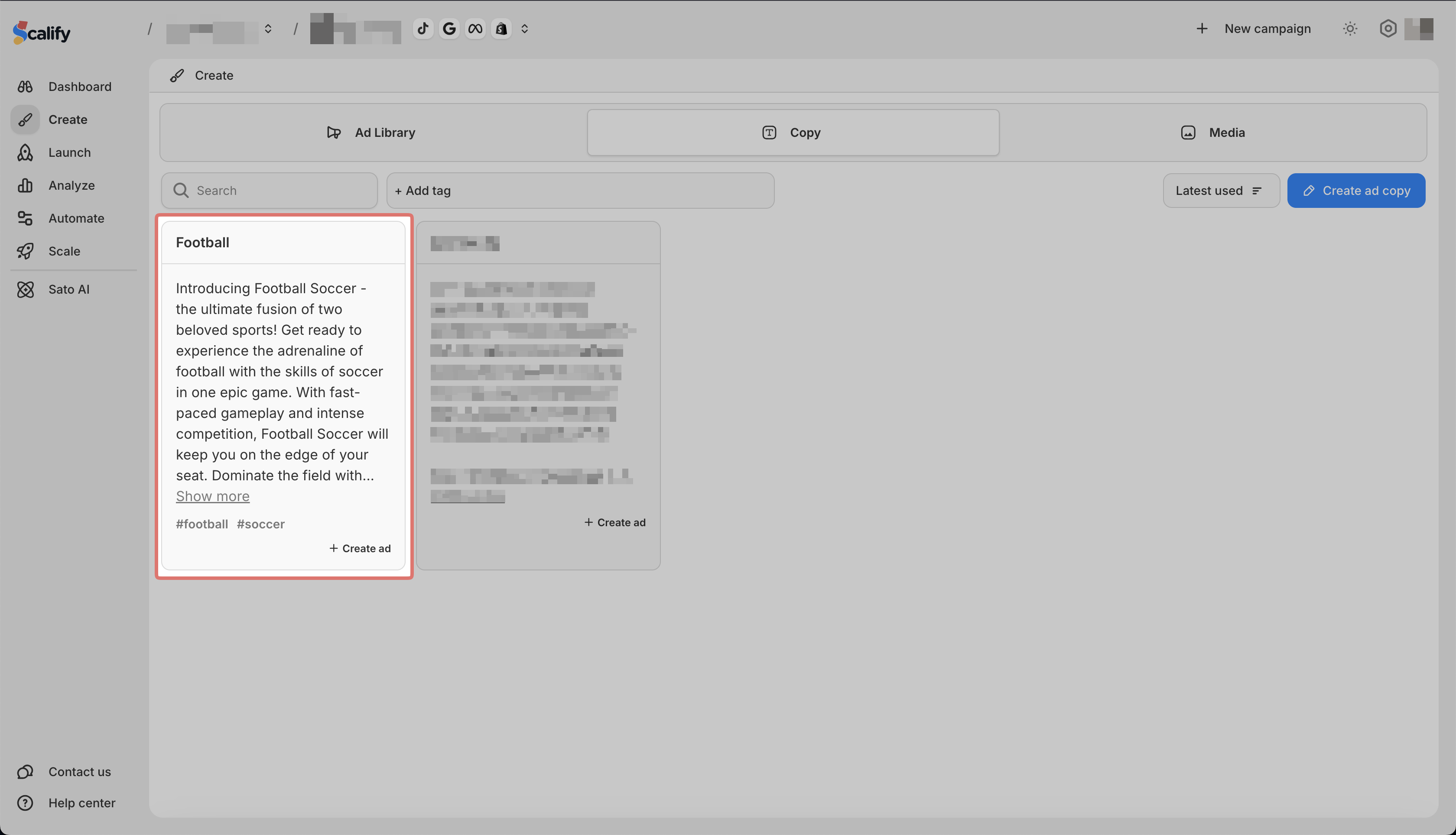The image size is (1456, 835).
Task: Click the Scalify logo
Action: (x=42, y=32)
